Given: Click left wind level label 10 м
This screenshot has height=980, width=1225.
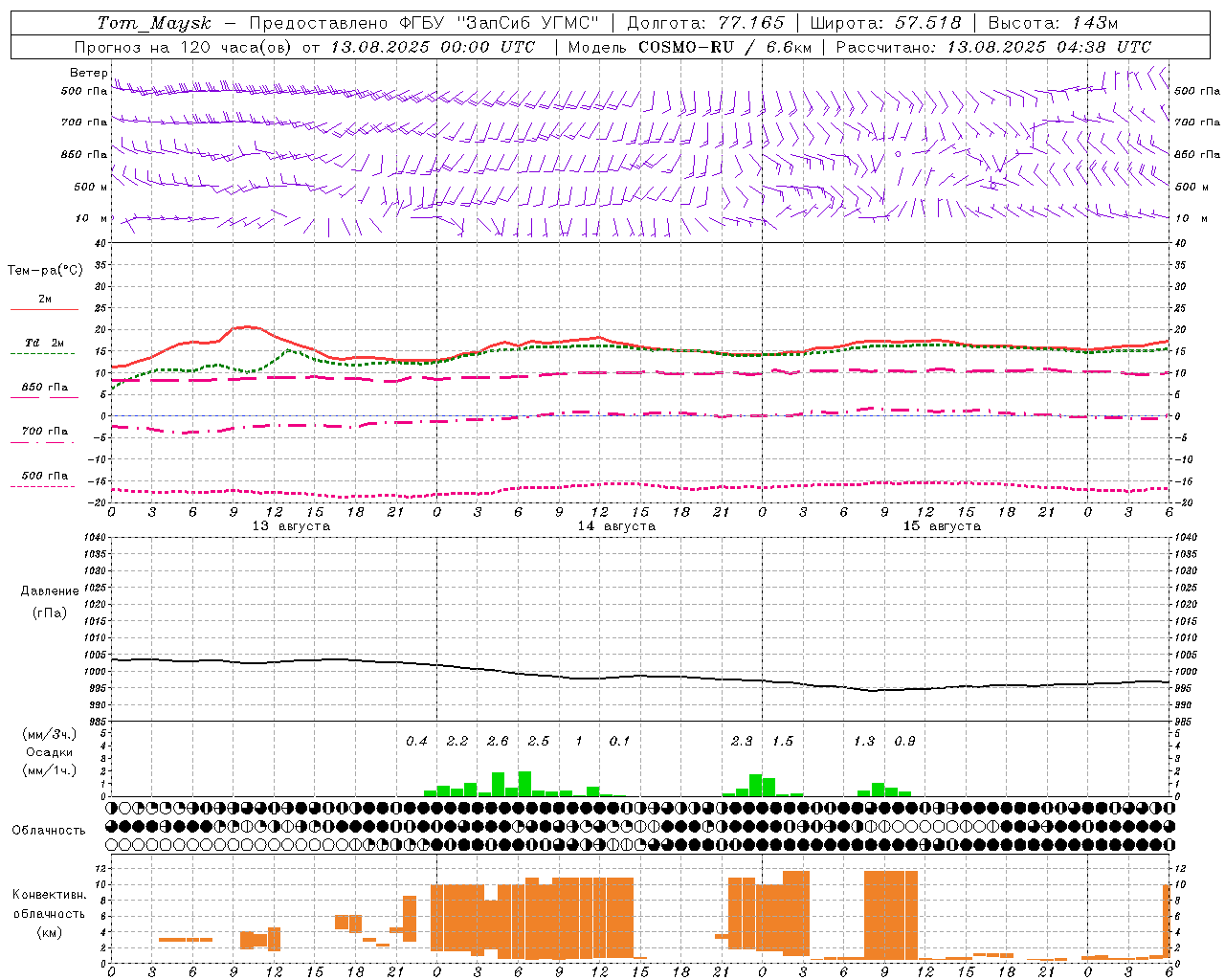Looking at the screenshot, I should coord(92,218).
